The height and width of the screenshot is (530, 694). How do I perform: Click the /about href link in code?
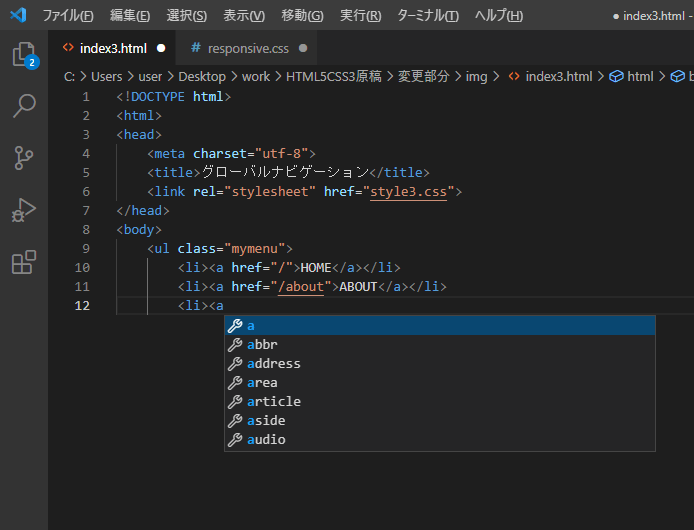301,287
